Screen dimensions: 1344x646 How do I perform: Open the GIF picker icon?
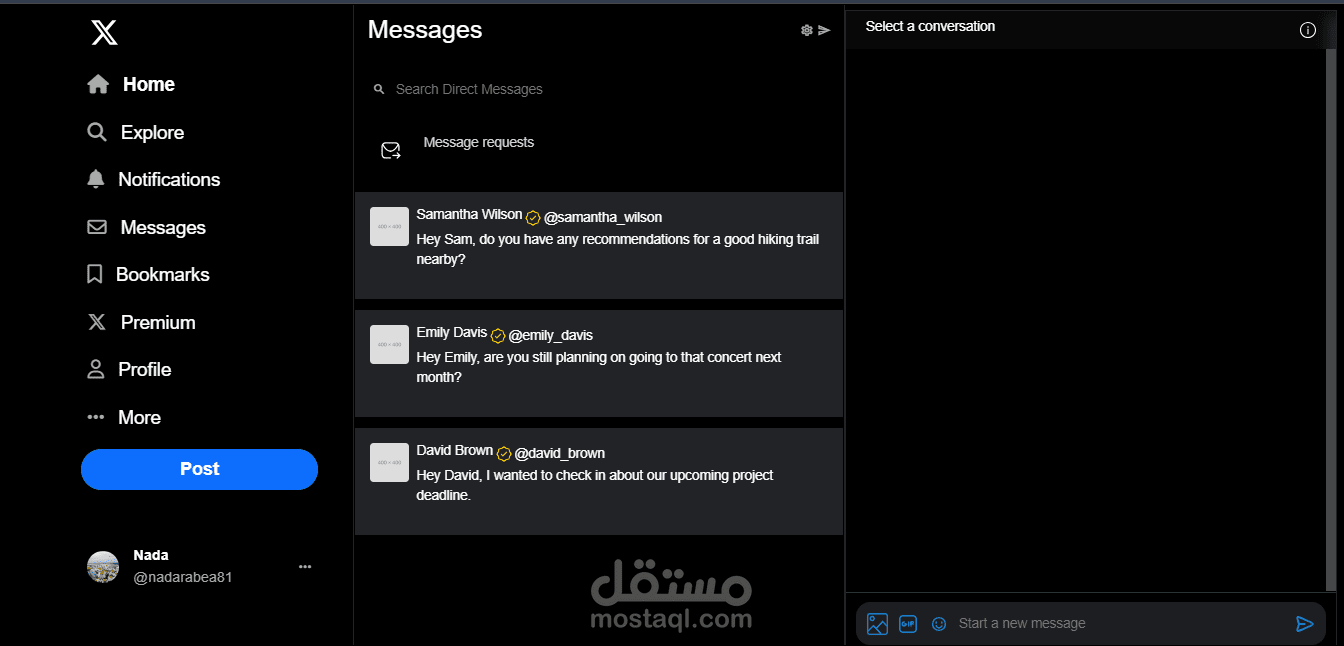[908, 624]
